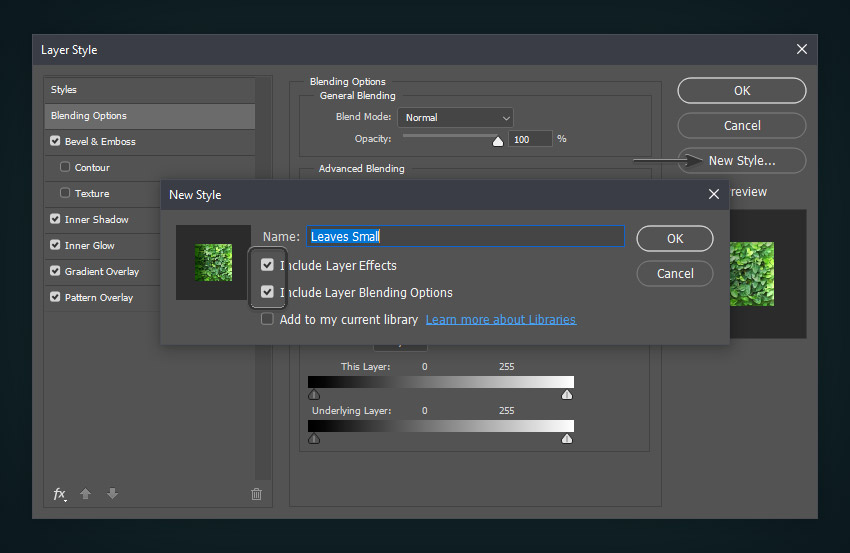
Task: Click the Name text field
Action: click(x=465, y=237)
